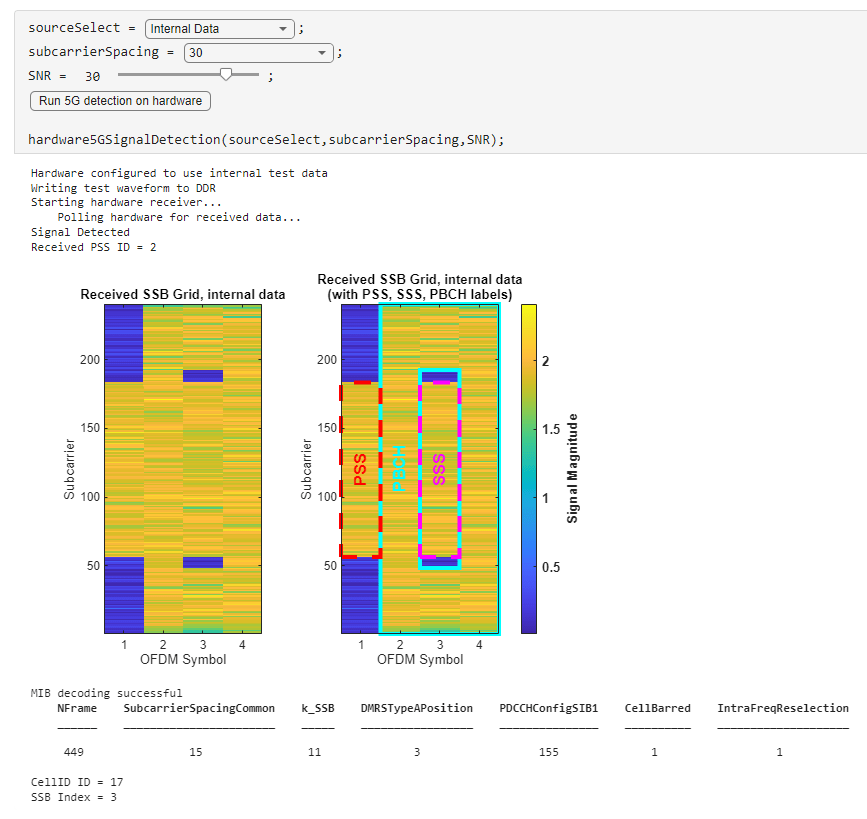Click the left plot title text
The width and height of the screenshot is (867, 819).
183,294
